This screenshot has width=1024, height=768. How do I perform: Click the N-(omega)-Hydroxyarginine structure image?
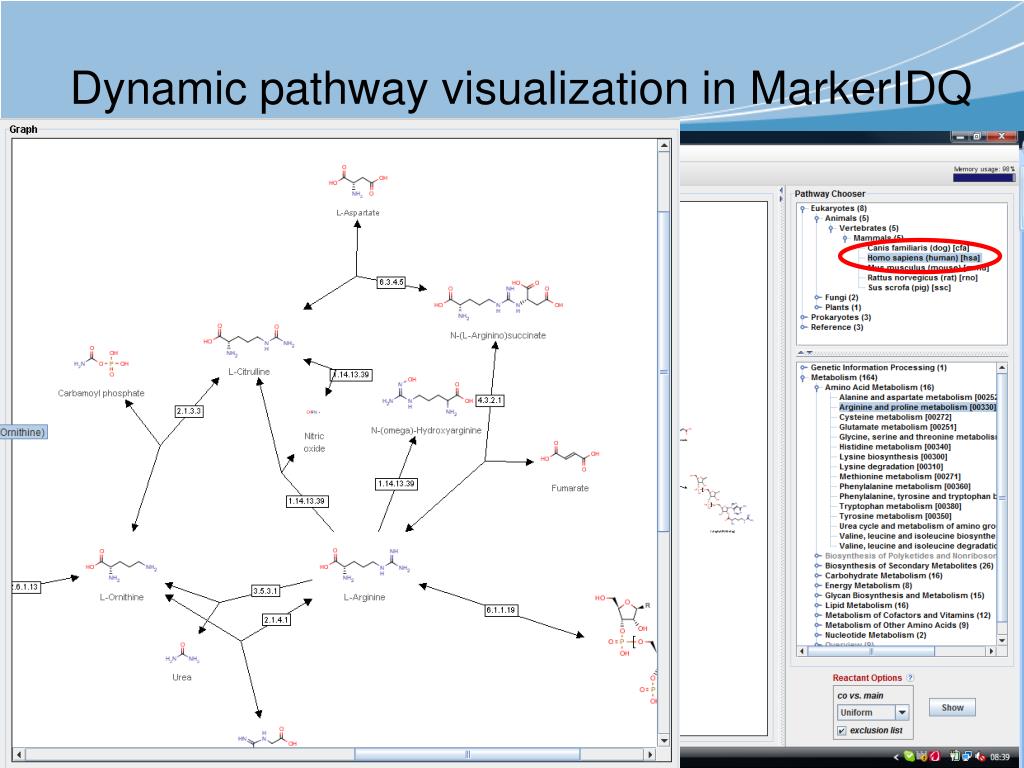click(x=428, y=395)
